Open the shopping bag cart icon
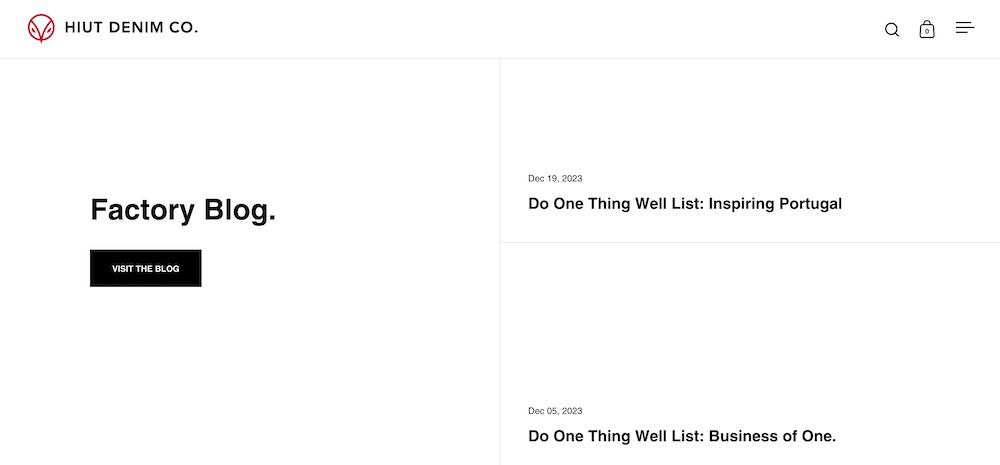 [927, 30]
